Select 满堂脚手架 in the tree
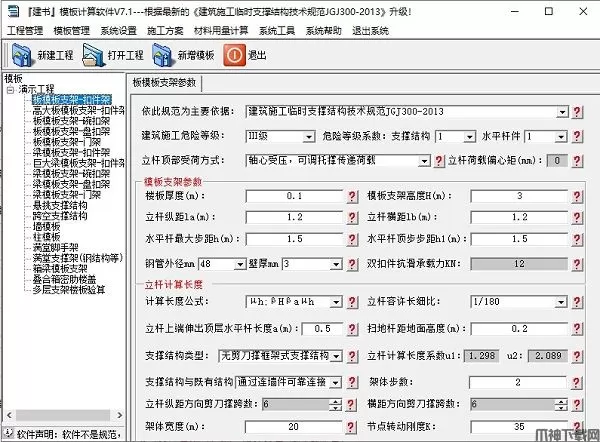Screen dimensions: 600x442 coord(55,248)
